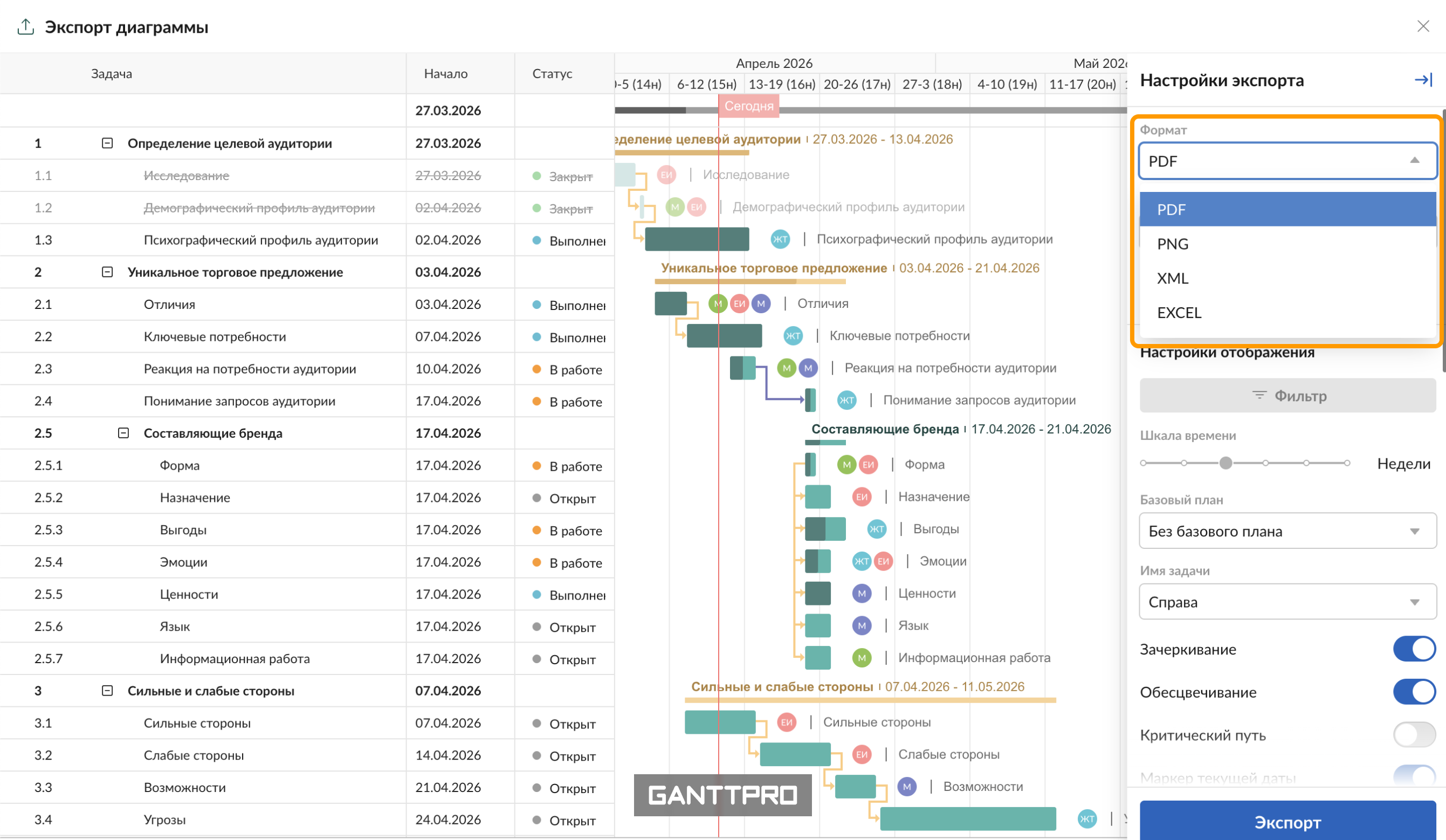Click the upload icon beside Экспорт диаграммы
Screen dimensions: 1446x840
pyautogui.click(x=26, y=26)
